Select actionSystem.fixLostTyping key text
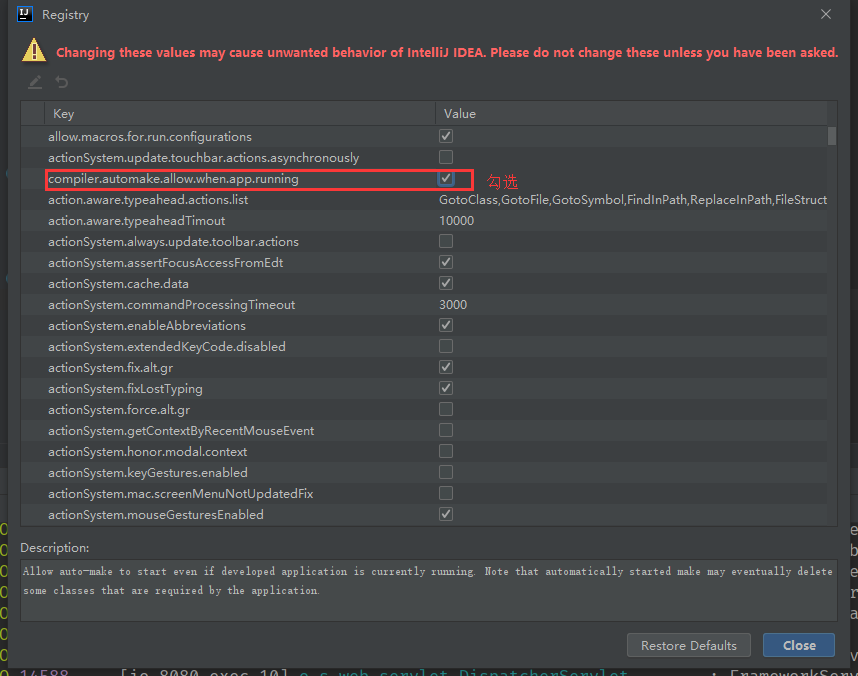 click(x=125, y=389)
